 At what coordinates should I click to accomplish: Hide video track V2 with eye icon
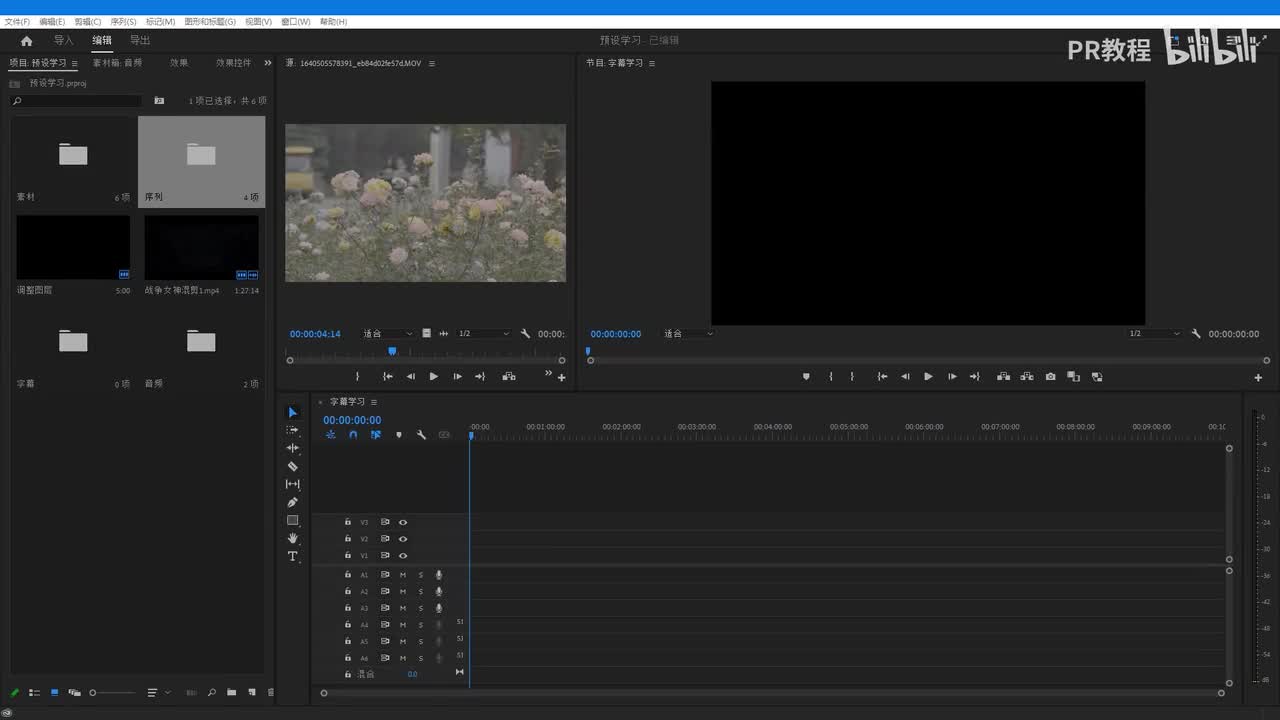403,539
